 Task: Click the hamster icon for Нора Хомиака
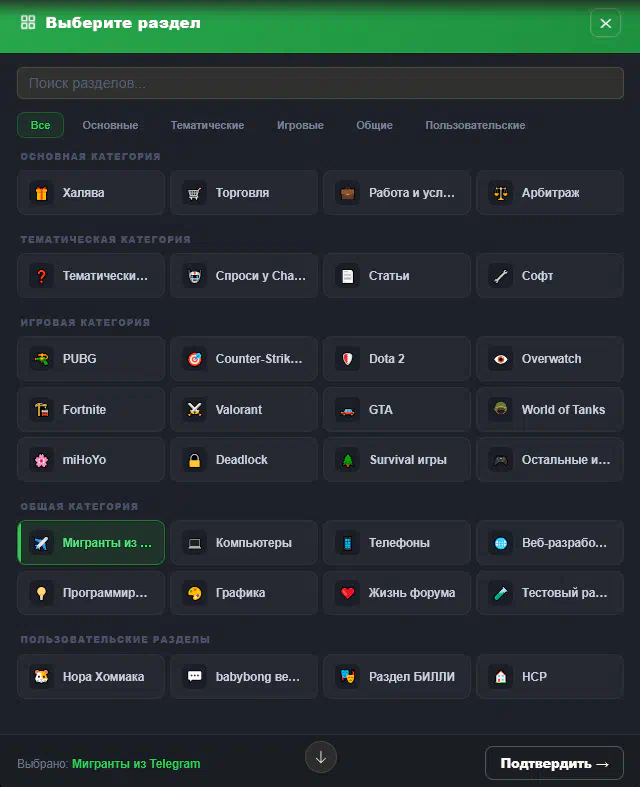click(x=41, y=677)
